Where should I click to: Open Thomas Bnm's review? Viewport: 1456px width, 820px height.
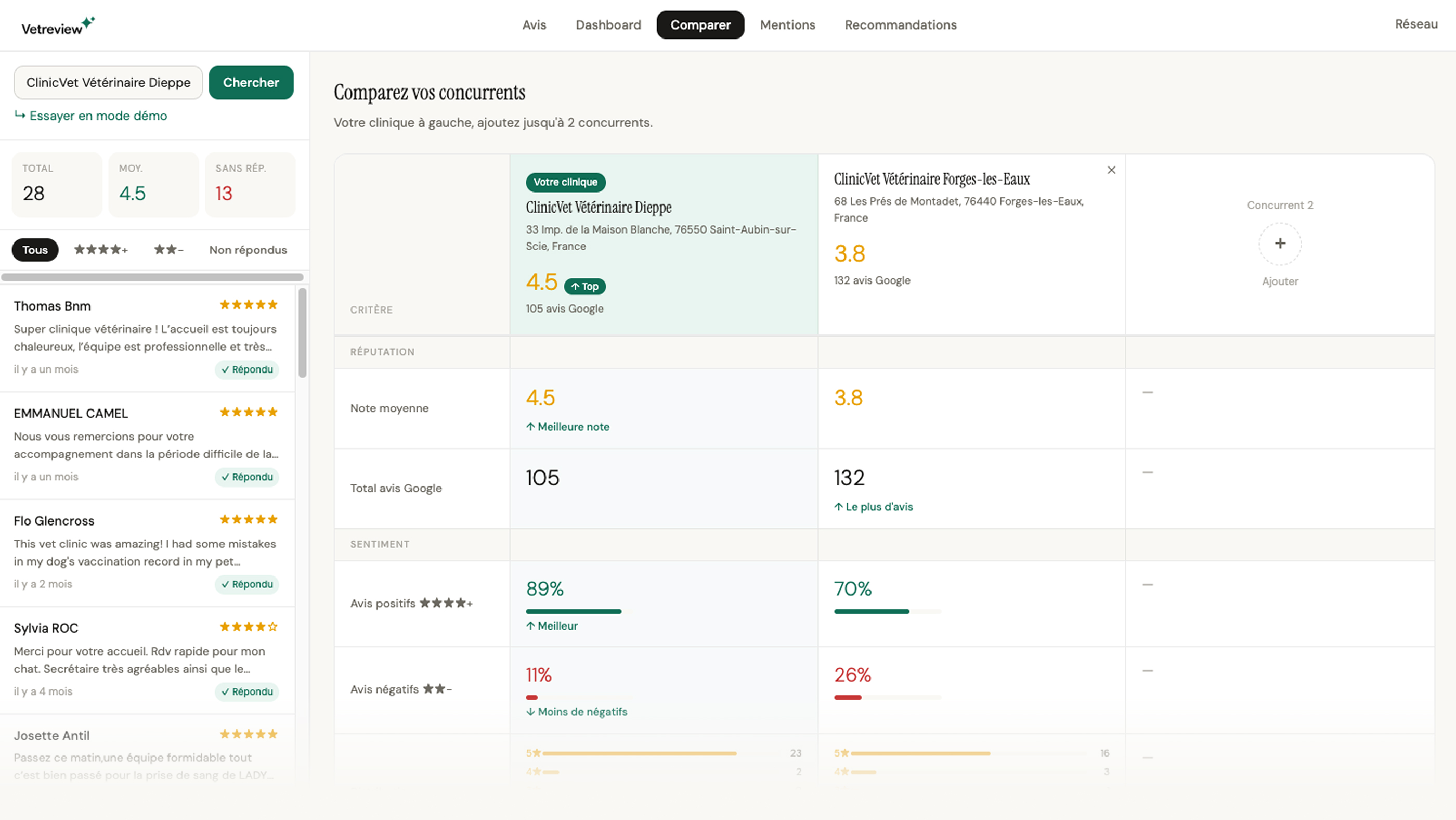point(147,338)
